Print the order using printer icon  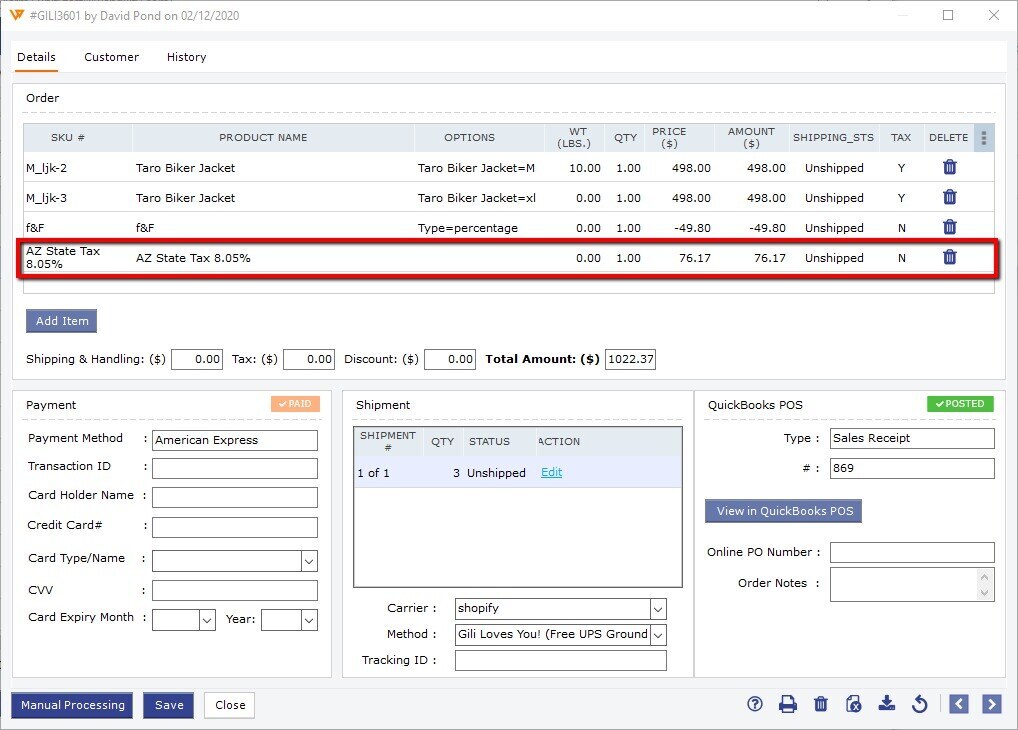(788, 704)
